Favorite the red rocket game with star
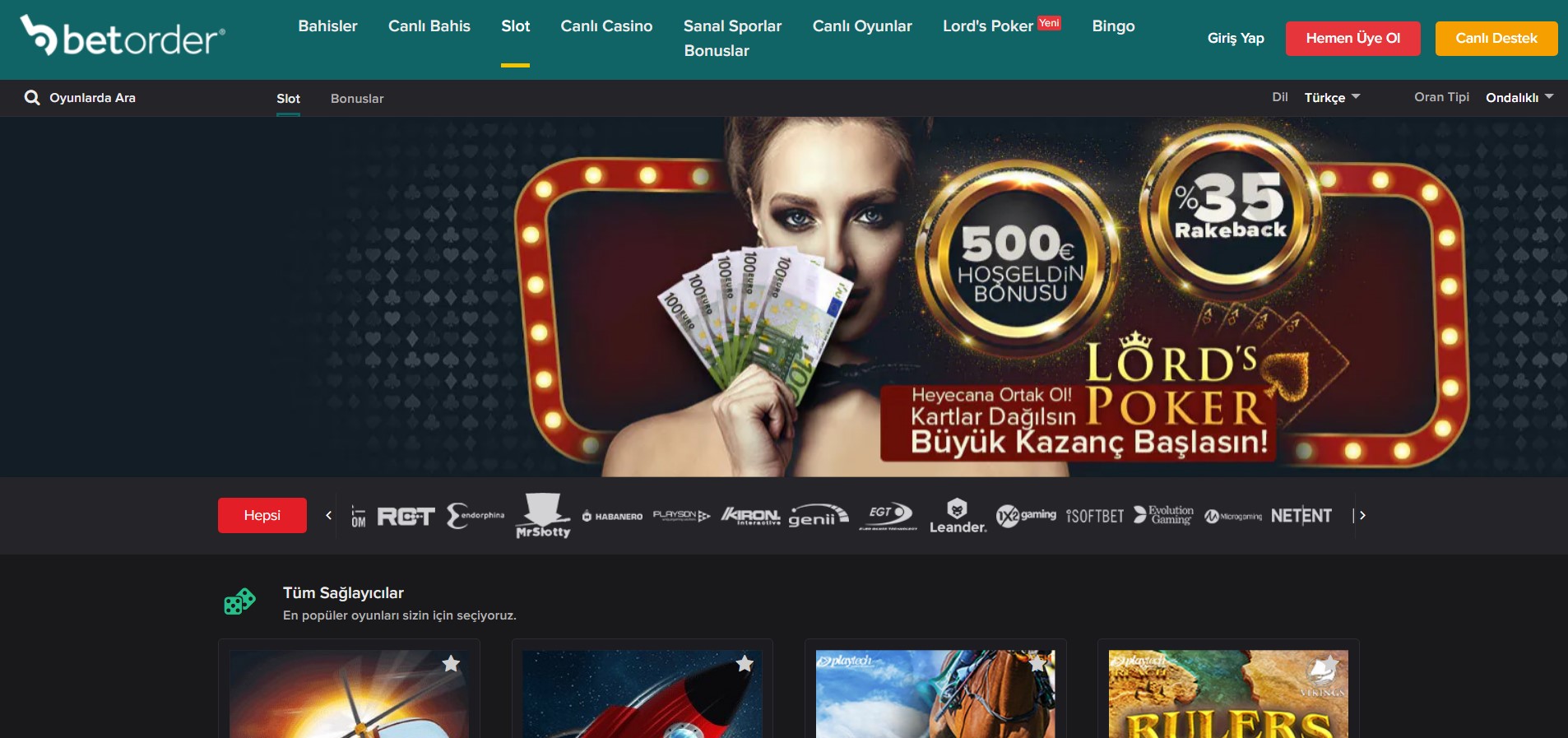The width and height of the screenshot is (1568, 738). [x=745, y=663]
